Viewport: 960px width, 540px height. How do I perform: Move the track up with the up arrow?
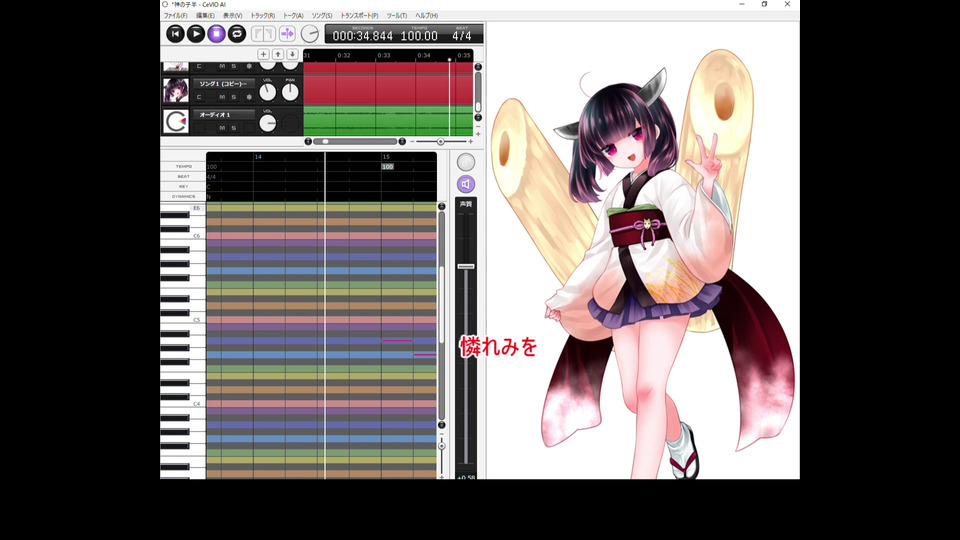point(278,54)
